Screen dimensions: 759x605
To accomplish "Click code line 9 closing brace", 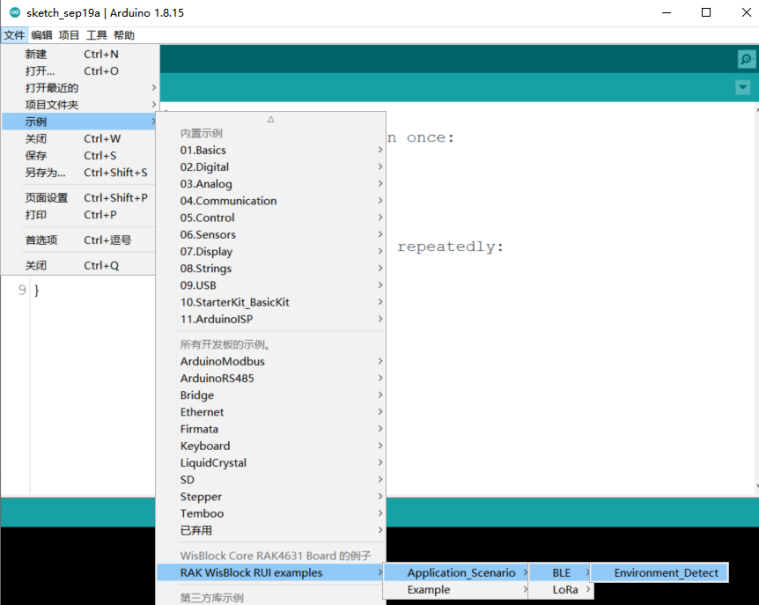I will 37,290.
